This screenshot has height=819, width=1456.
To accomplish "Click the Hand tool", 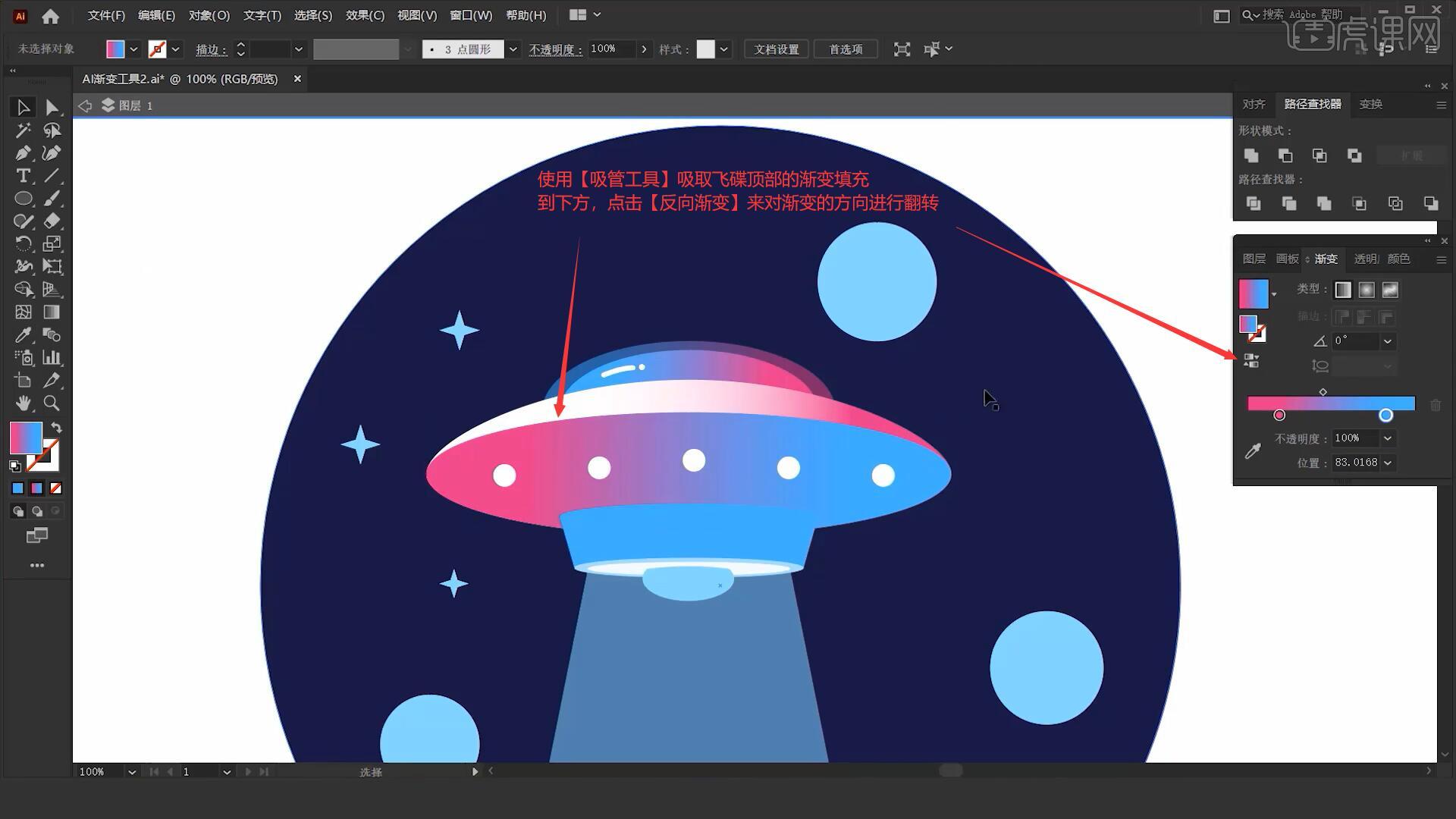I will point(22,402).
